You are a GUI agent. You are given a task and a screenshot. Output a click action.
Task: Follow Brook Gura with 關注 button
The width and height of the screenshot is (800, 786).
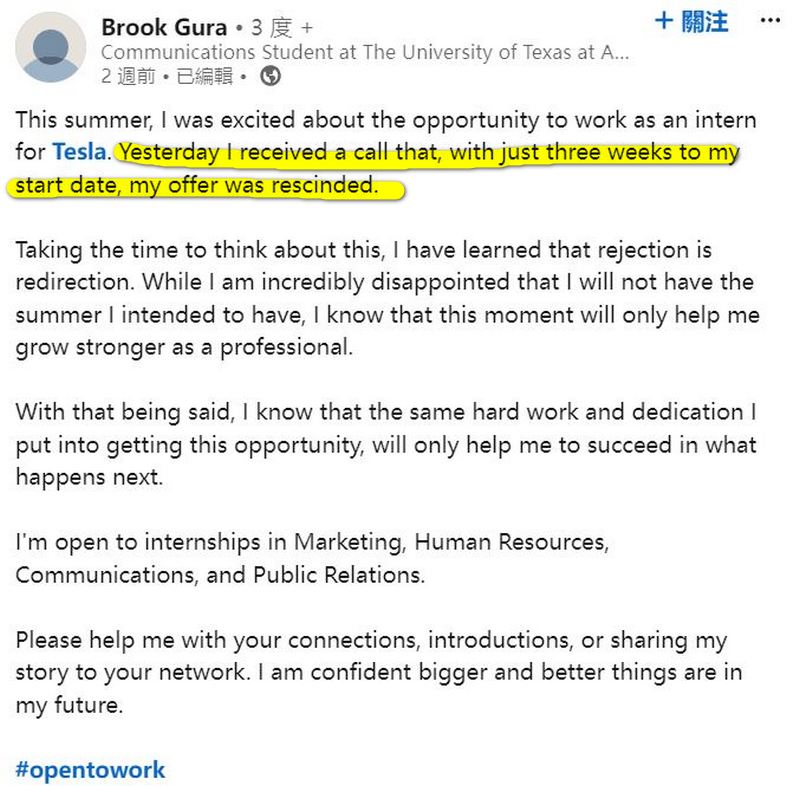[x=691, y=22]
